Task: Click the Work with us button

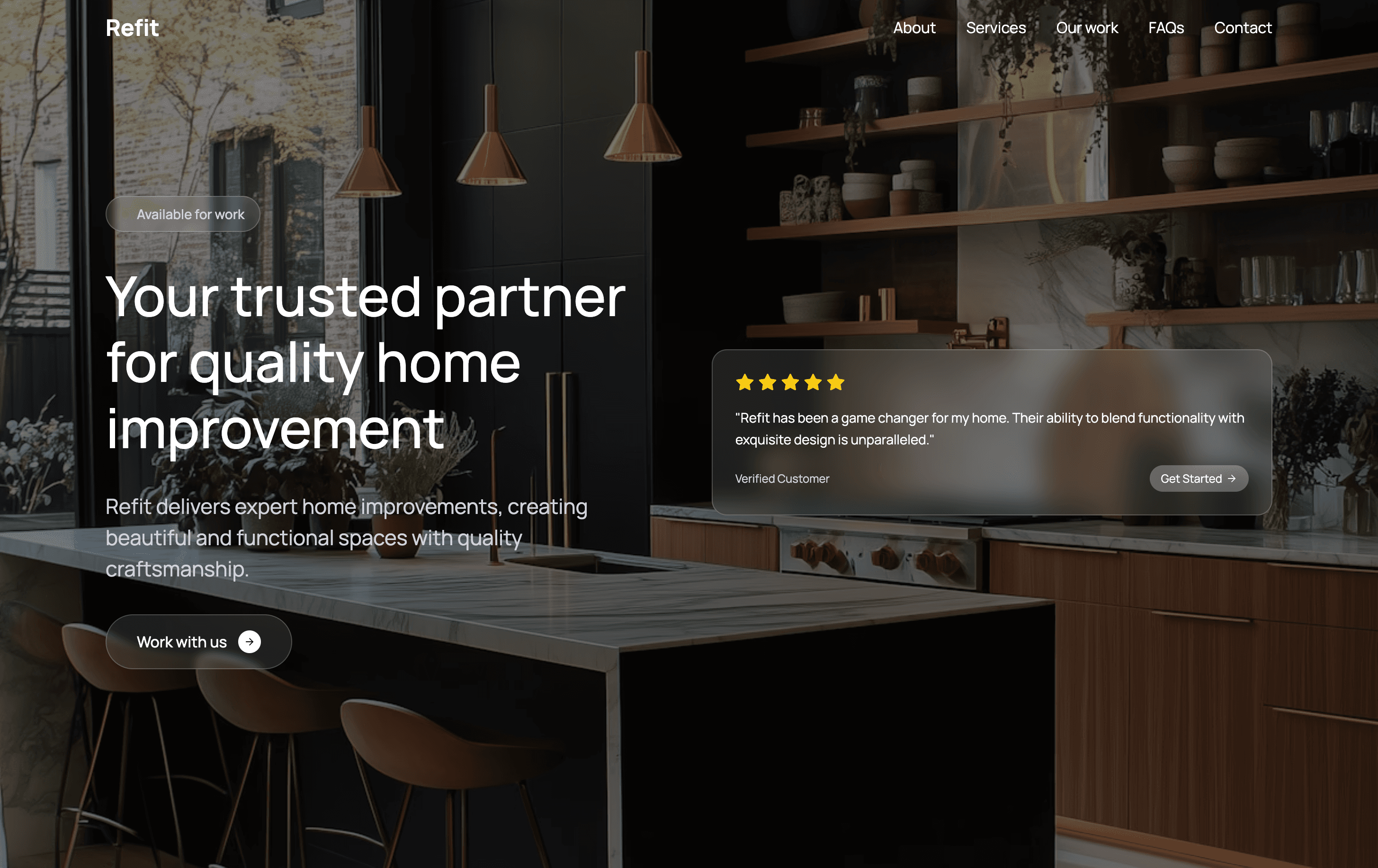Action: [198, 642]
